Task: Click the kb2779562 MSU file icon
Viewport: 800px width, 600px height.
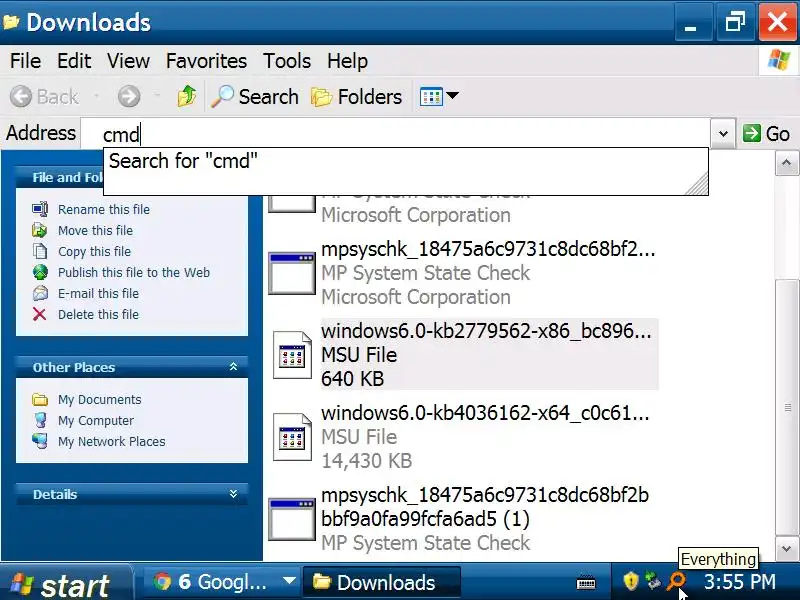Action: pyautogui.click(x=292, y=355)
